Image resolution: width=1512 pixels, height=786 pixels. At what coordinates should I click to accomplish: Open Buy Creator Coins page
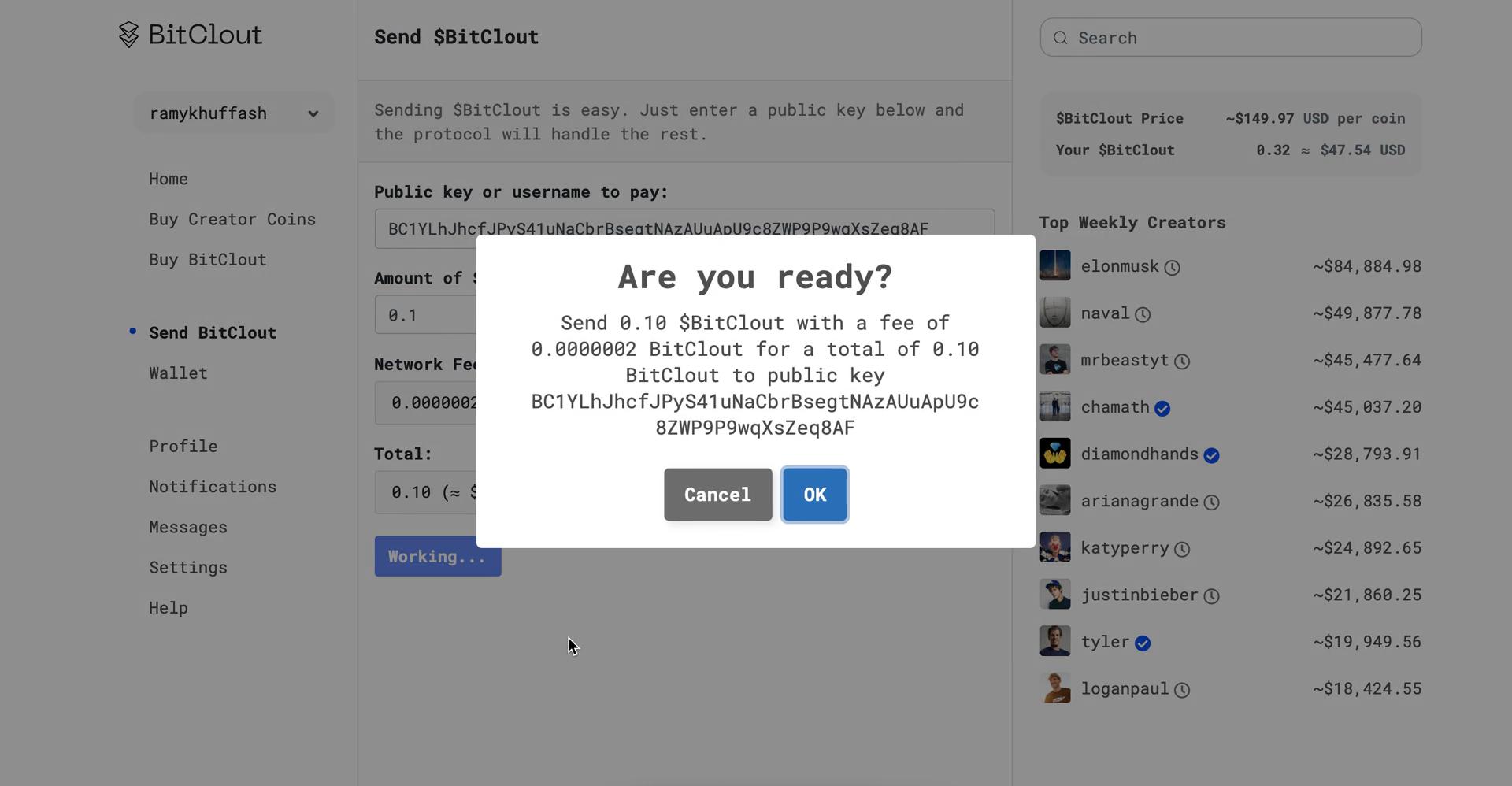[x=232, y=219]
